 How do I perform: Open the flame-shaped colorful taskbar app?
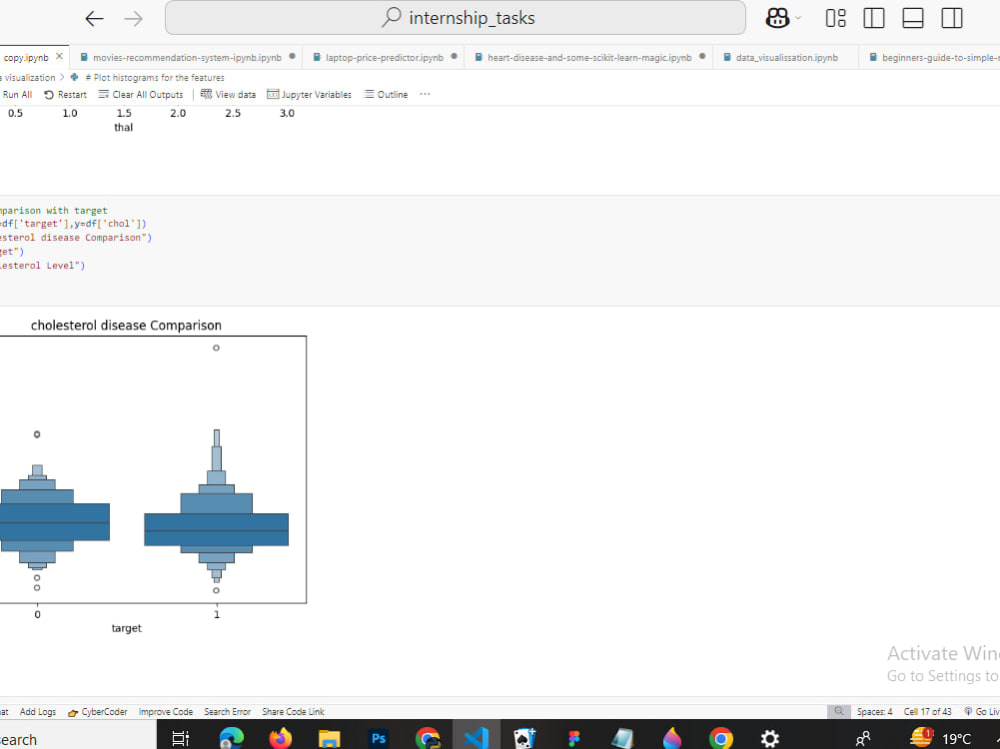pos(672,738)
